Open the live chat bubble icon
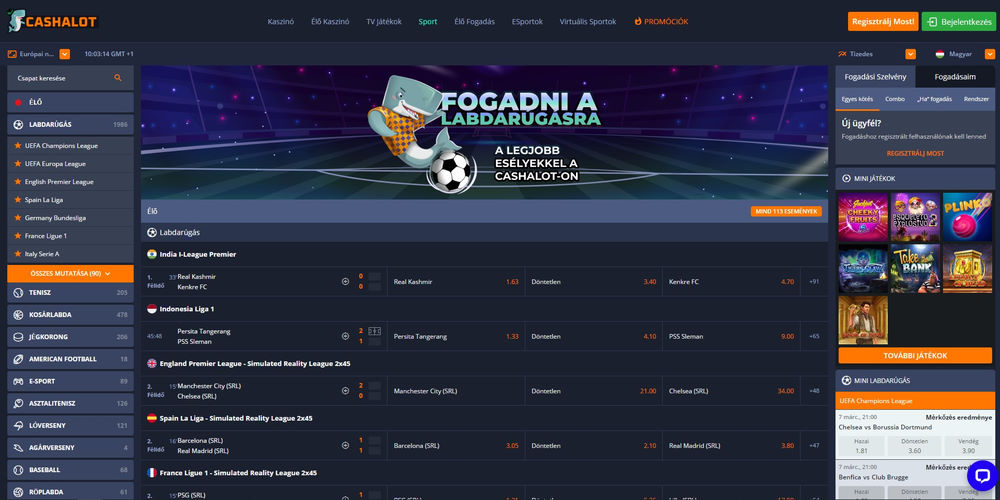 (982, 475)
